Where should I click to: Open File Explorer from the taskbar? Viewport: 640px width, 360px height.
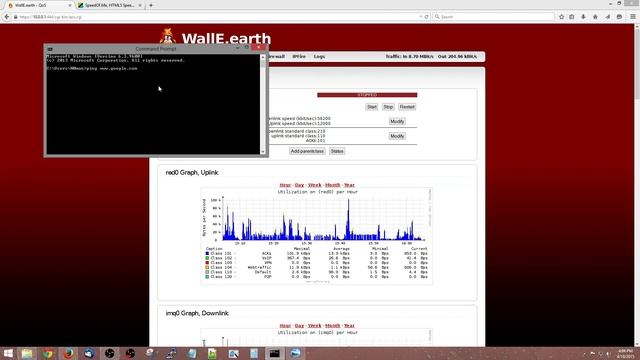click(27, 353)
